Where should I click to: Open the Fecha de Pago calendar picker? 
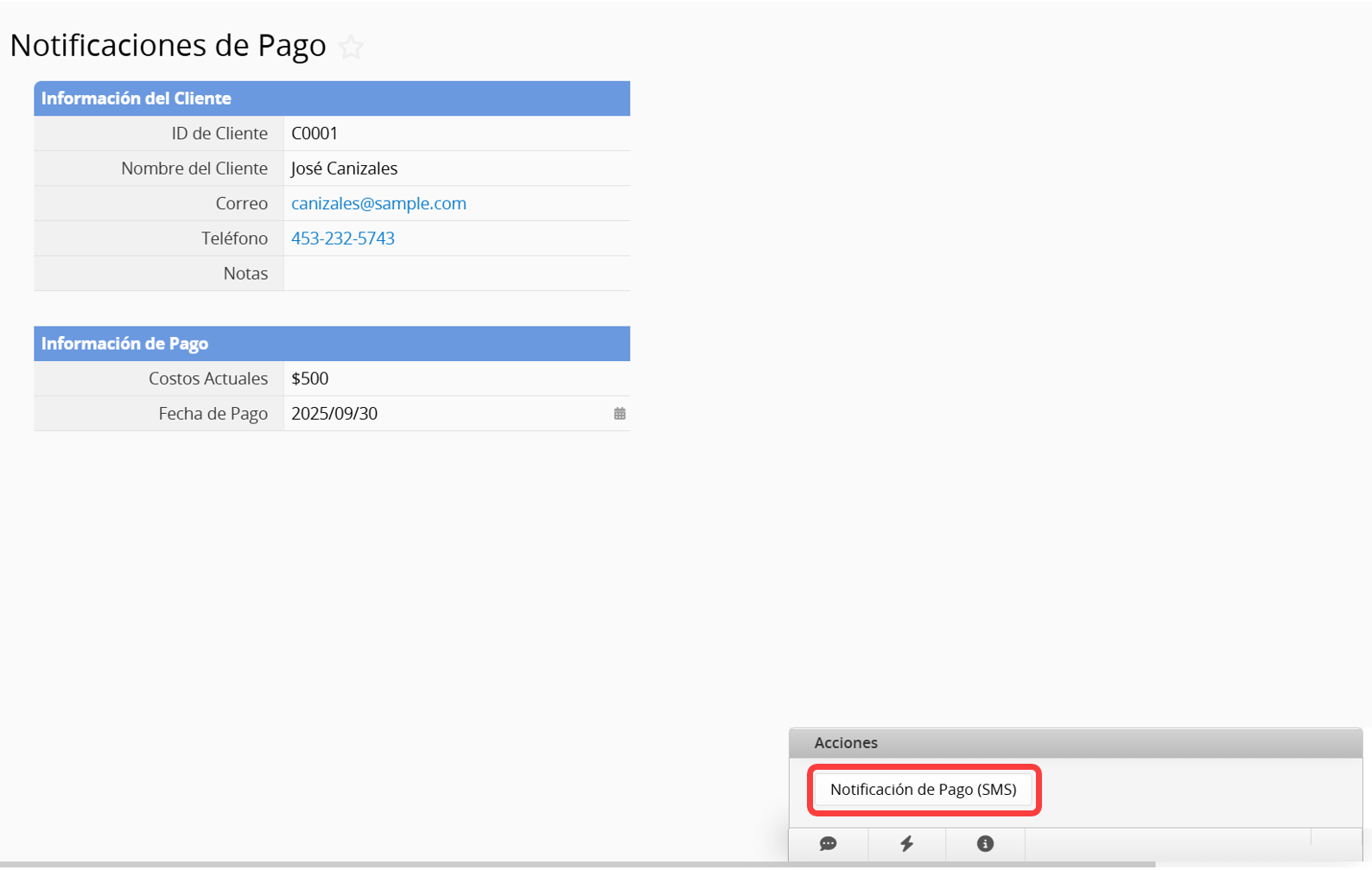pos(619,414)
